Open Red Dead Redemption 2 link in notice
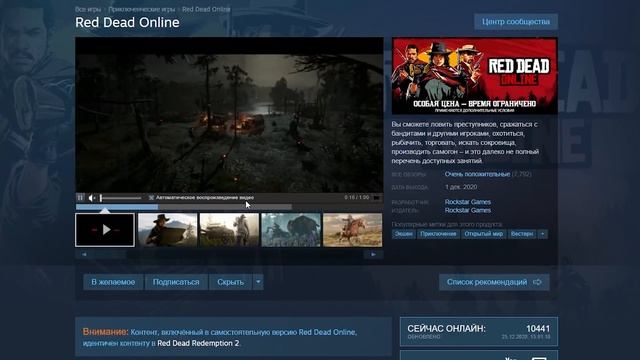This screenshot has height=360, width=640. pos(198,343)
